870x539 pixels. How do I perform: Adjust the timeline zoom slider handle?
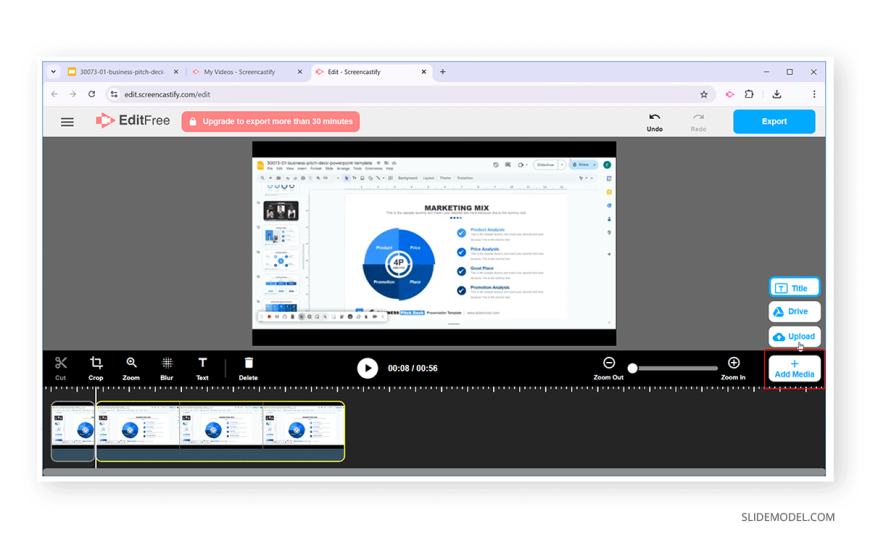pyautogui.click(x=632, y=368)
